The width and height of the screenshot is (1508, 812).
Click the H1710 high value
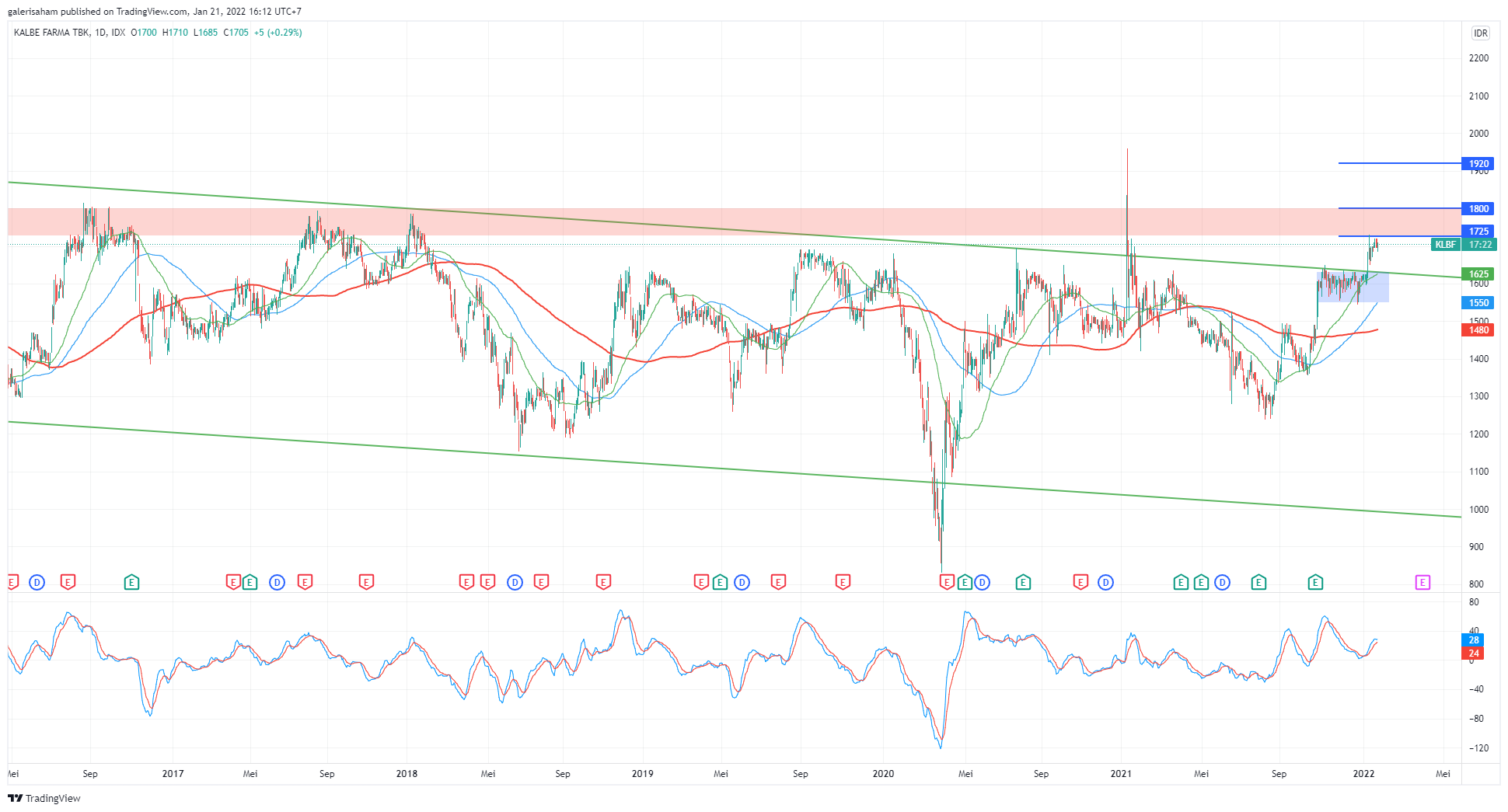(175, 33)
